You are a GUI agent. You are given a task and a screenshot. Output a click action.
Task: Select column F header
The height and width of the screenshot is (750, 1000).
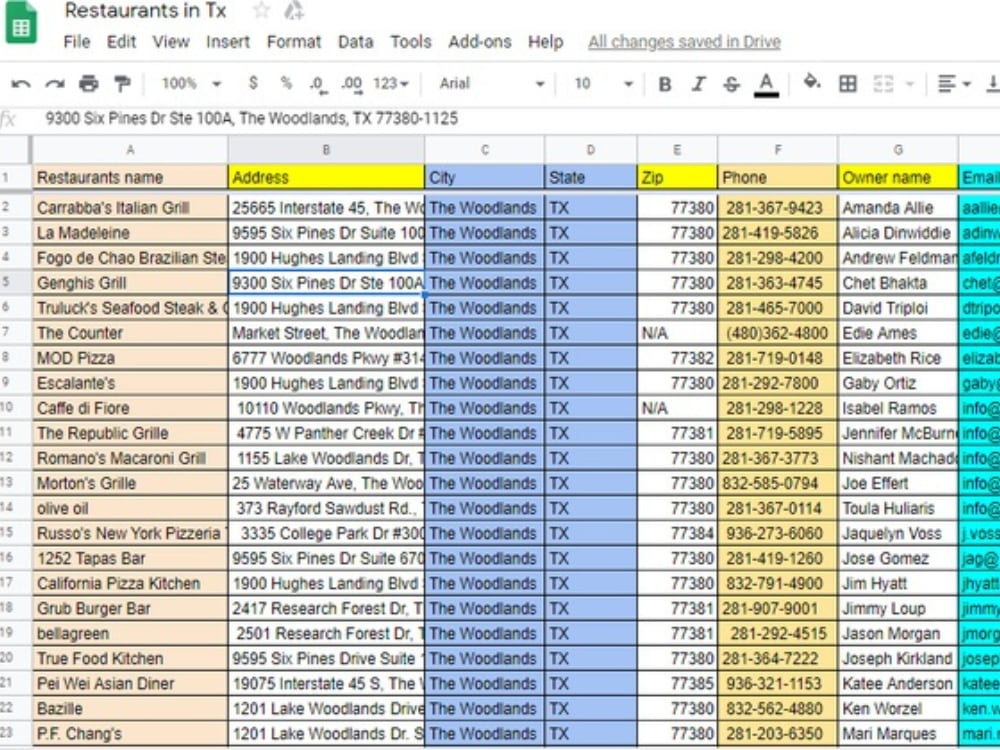(777, 150)
